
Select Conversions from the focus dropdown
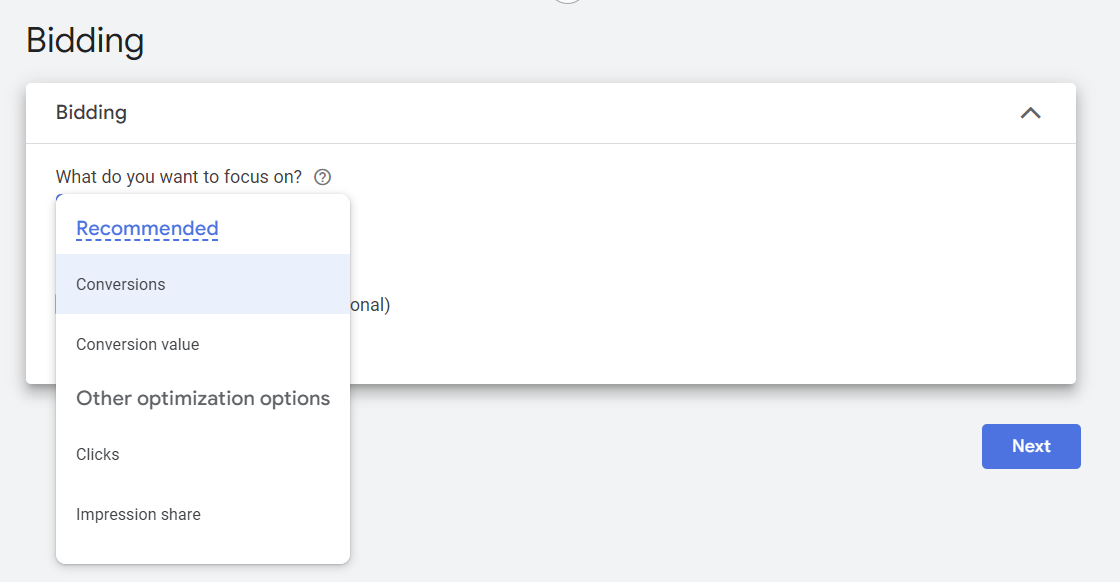click(x=121, y=284)
